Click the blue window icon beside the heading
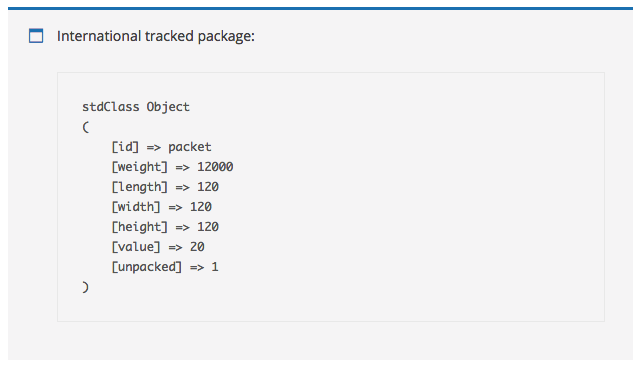 click(36, 35)
